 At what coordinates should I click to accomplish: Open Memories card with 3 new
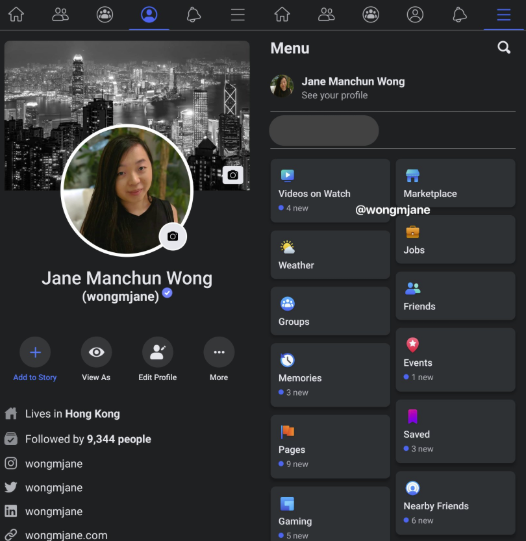pos(330,375)
